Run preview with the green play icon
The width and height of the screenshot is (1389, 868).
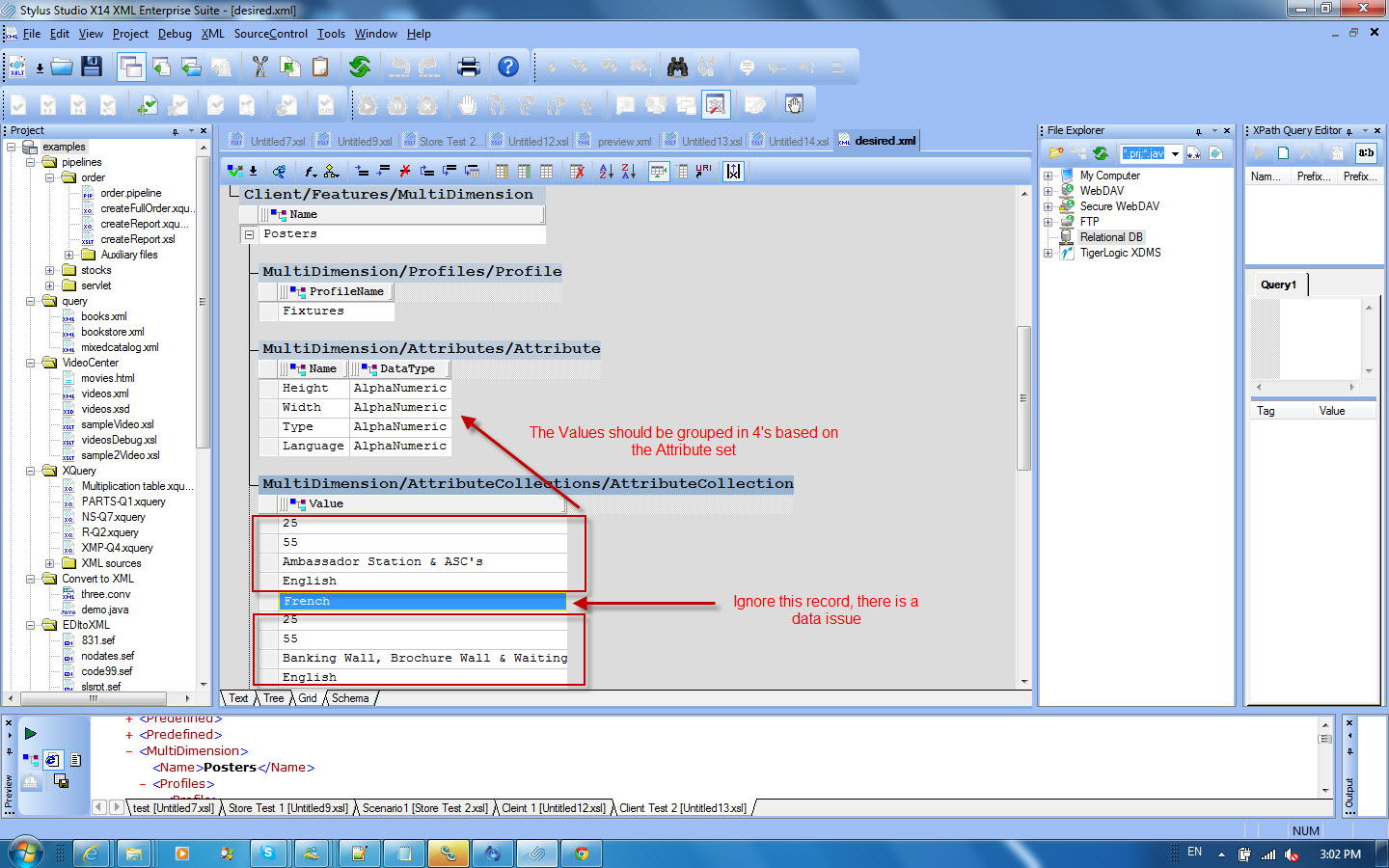click(x=30, y=734)
